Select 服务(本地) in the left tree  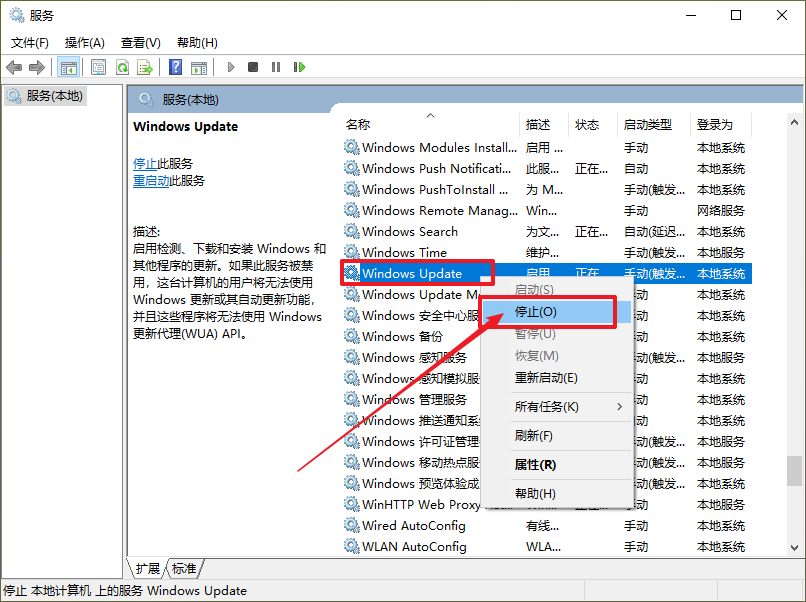55,96
